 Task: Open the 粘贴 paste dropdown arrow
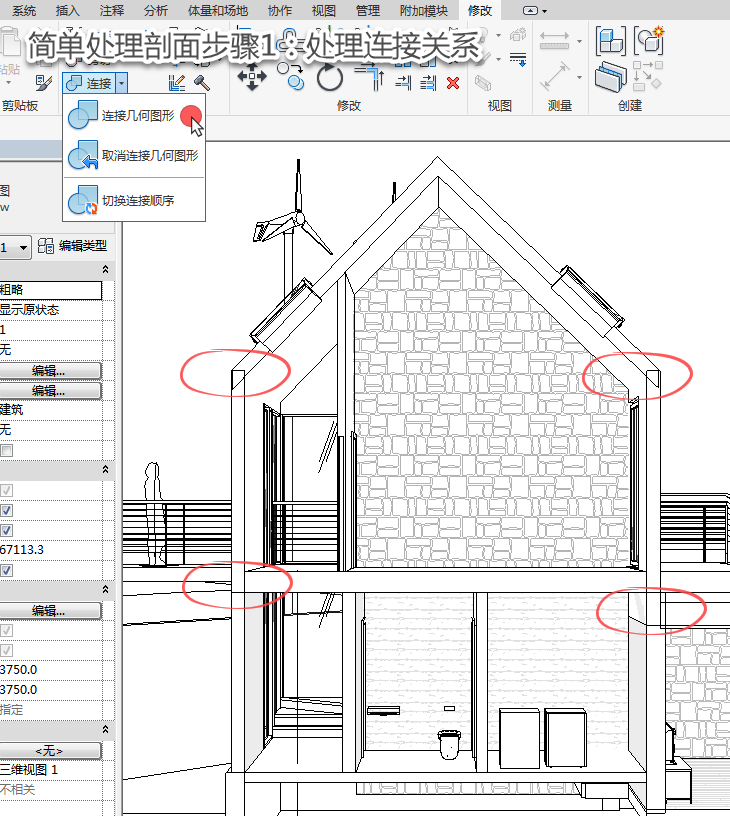click(8, 83)
